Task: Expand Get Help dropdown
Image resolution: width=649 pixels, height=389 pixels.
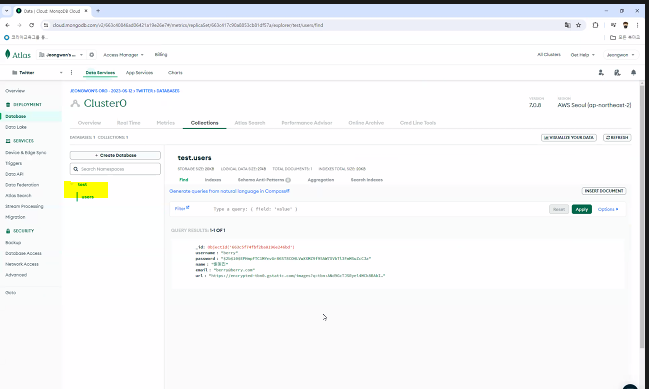Action: pos(582,55)
